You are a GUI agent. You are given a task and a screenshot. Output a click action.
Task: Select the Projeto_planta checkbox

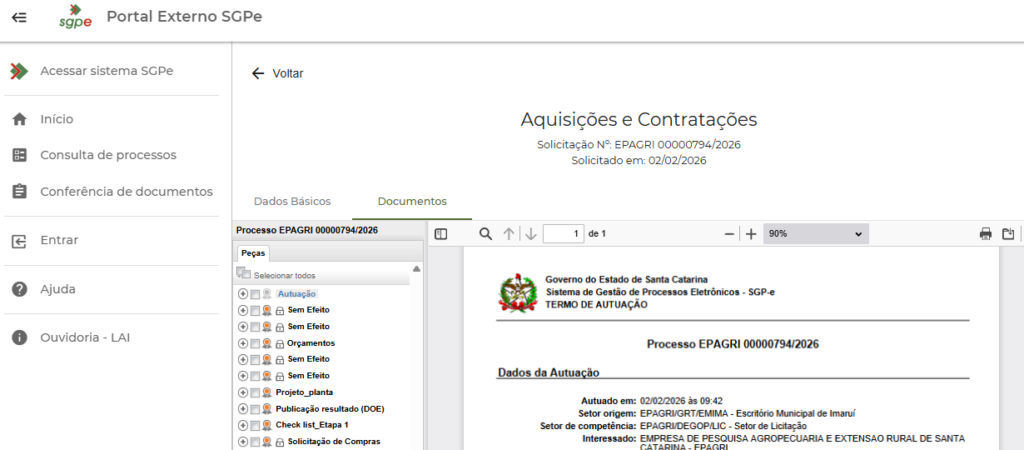[x=255, y=392]
